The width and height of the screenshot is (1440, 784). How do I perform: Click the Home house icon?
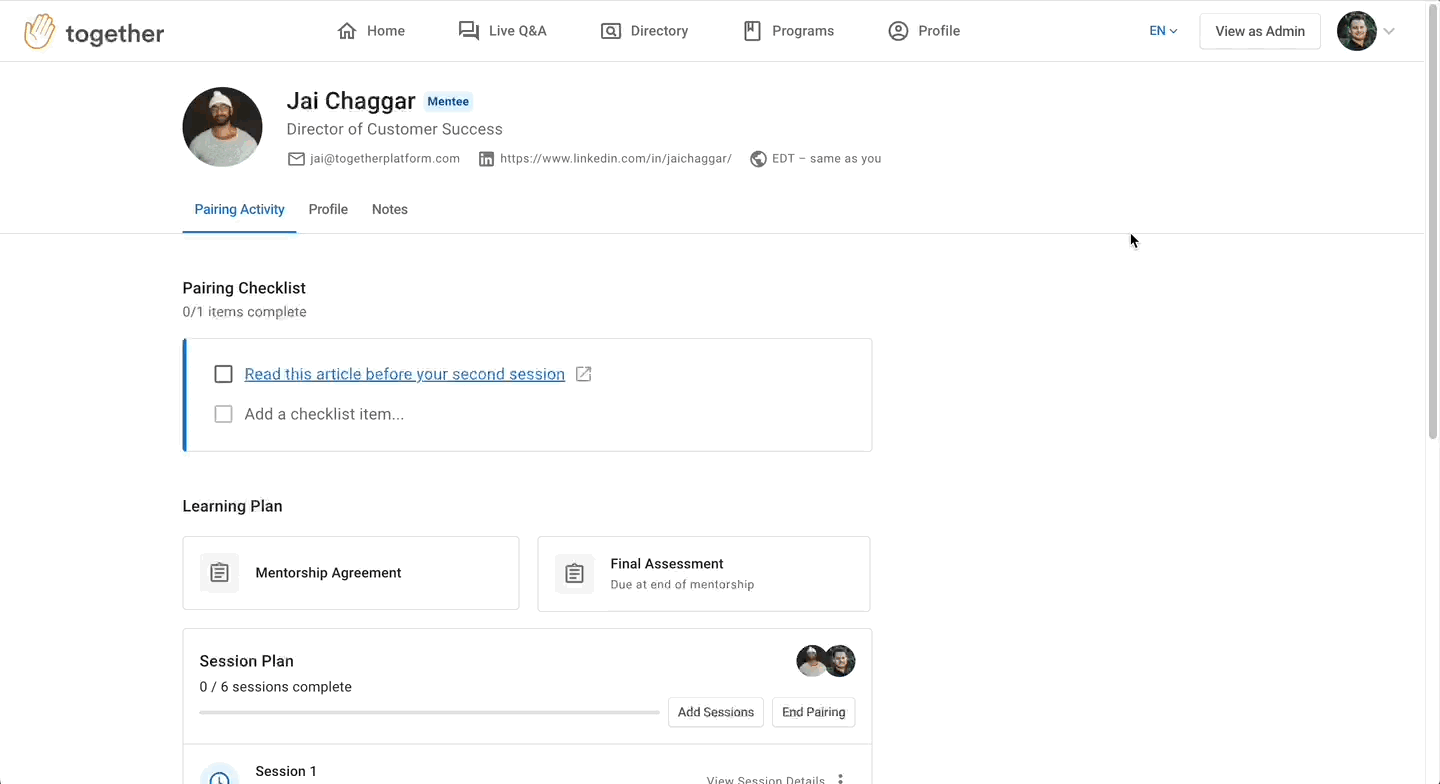click(347, 31)
